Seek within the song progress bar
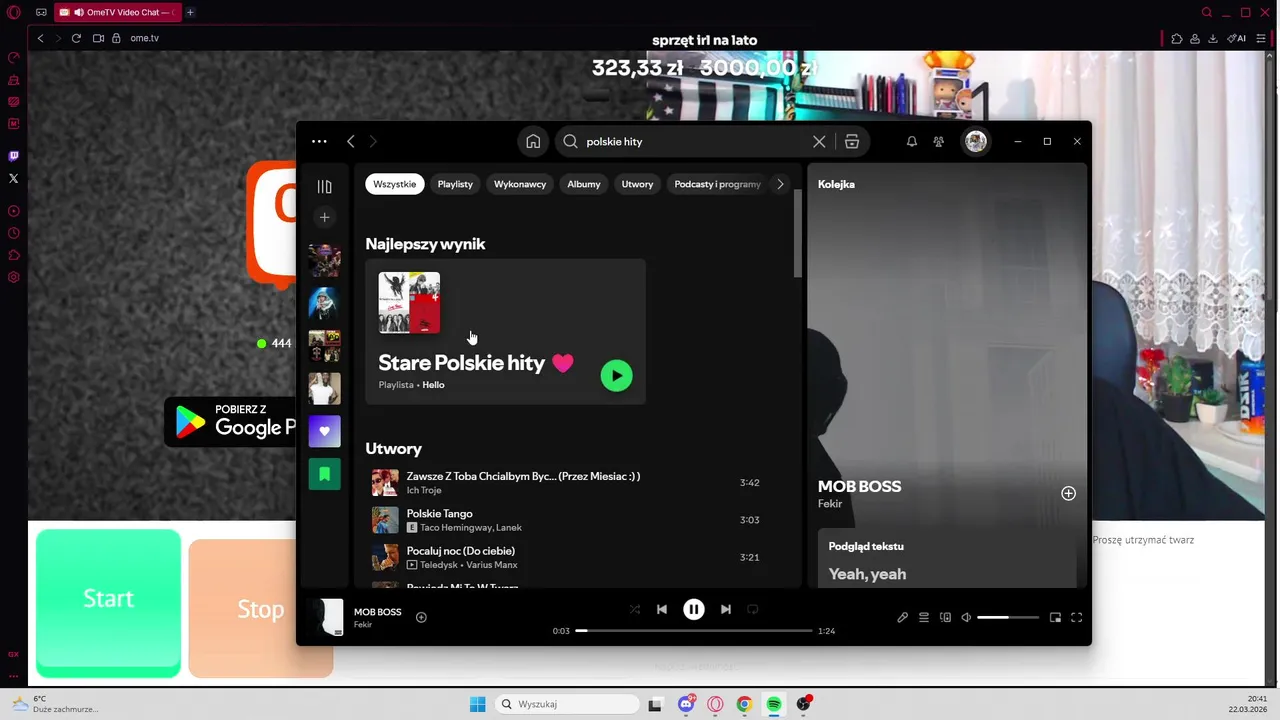1280x720 pixels. point(694,631)
